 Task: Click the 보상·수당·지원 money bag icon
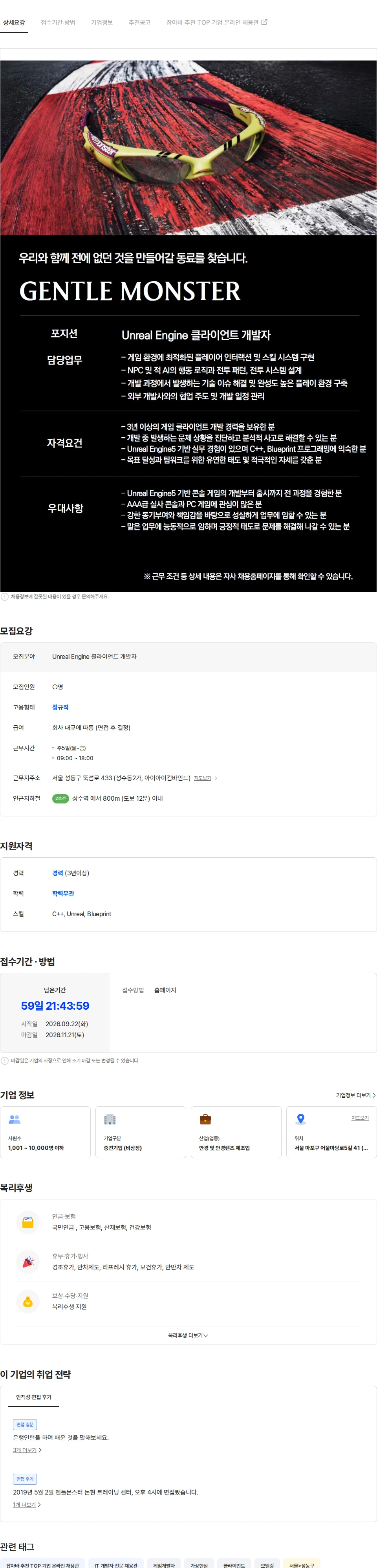point(28,1301)
